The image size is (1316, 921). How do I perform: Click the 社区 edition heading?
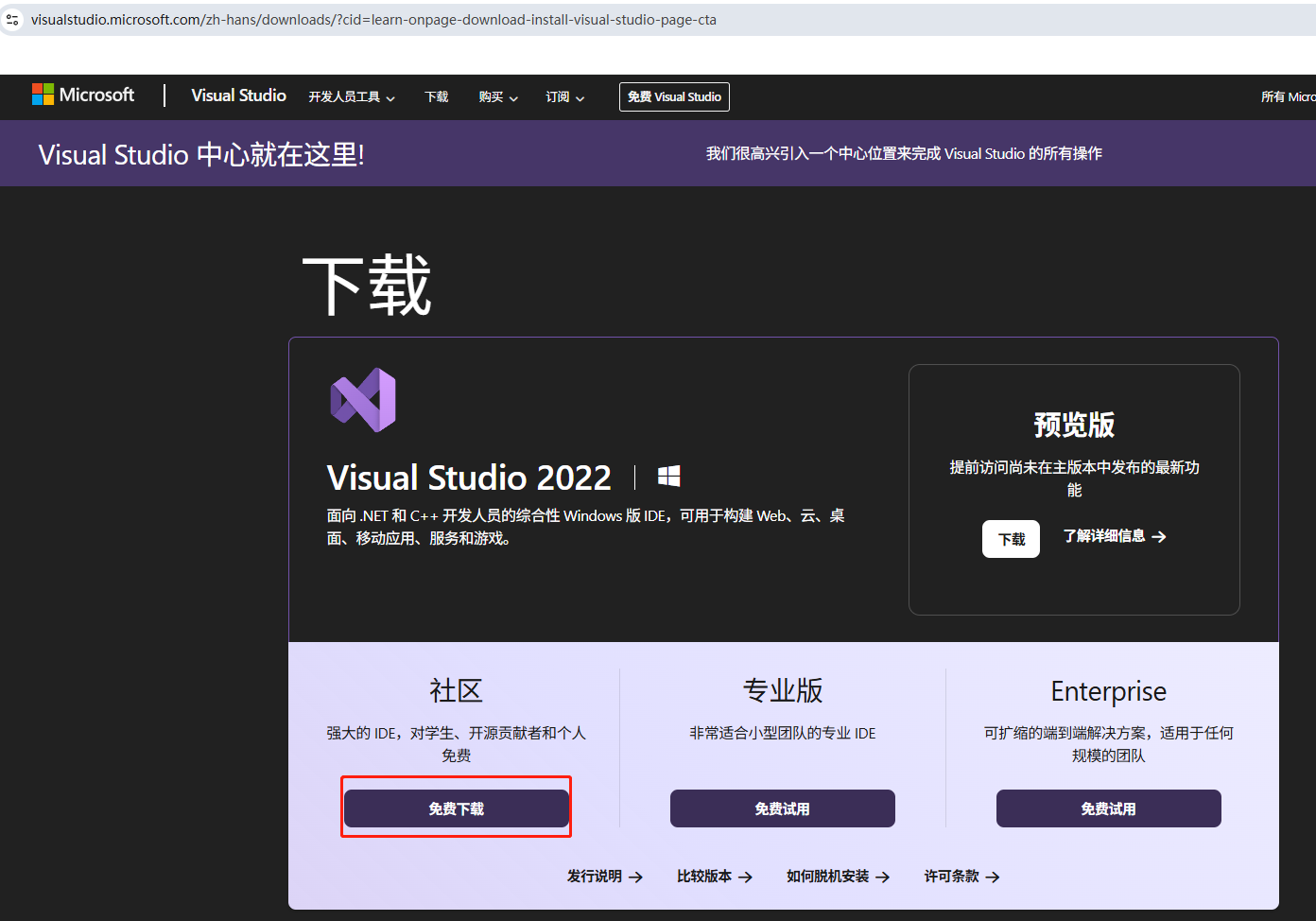pyautogui.click(x=457, y=690)
